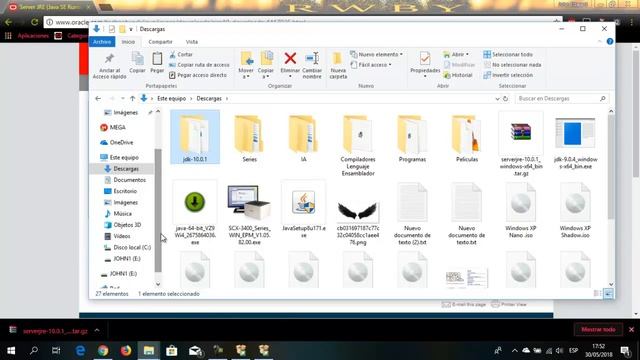Select Nuevo documento de texto (2).txt
This screenshot has width=640, height=360.
click(x=412, y=213)
